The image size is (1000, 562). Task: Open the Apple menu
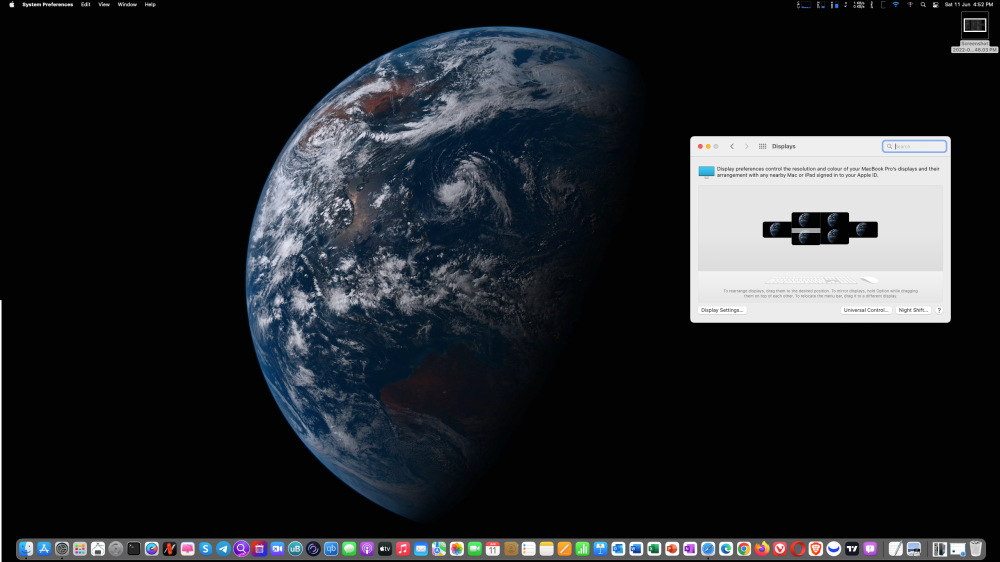[11, 4]
